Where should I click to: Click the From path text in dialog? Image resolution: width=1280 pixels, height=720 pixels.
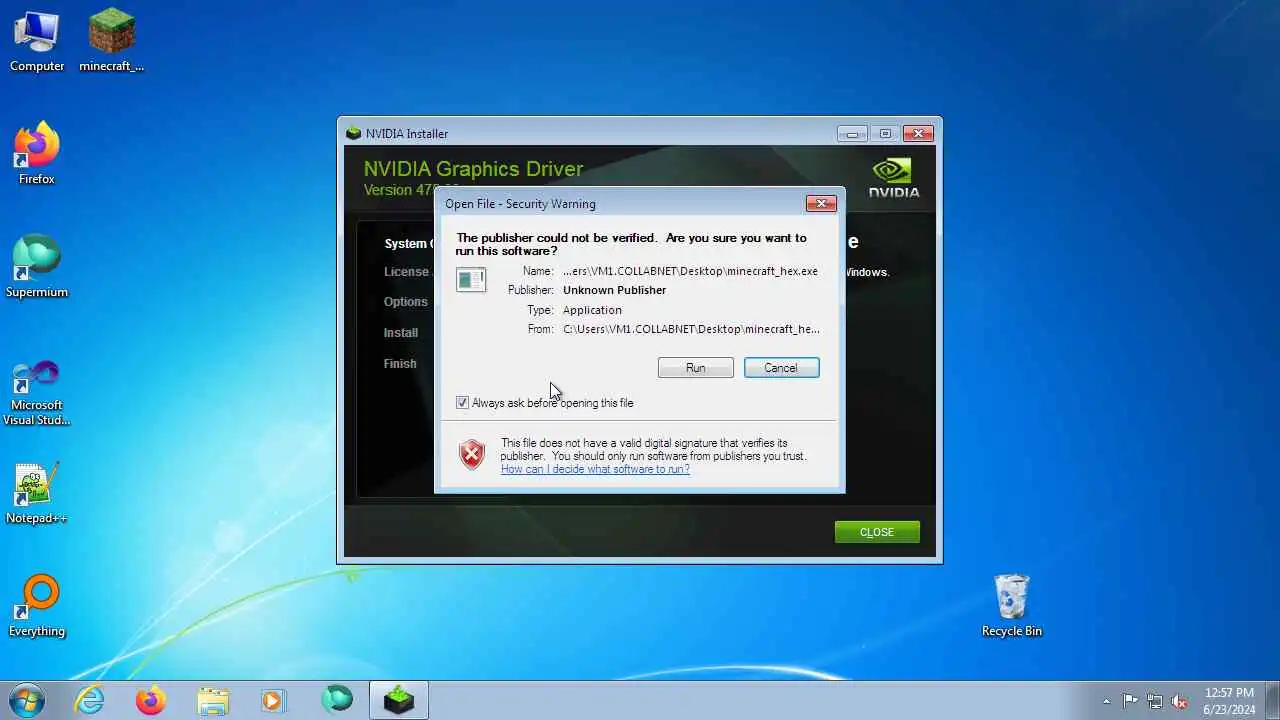click(691, 329)
